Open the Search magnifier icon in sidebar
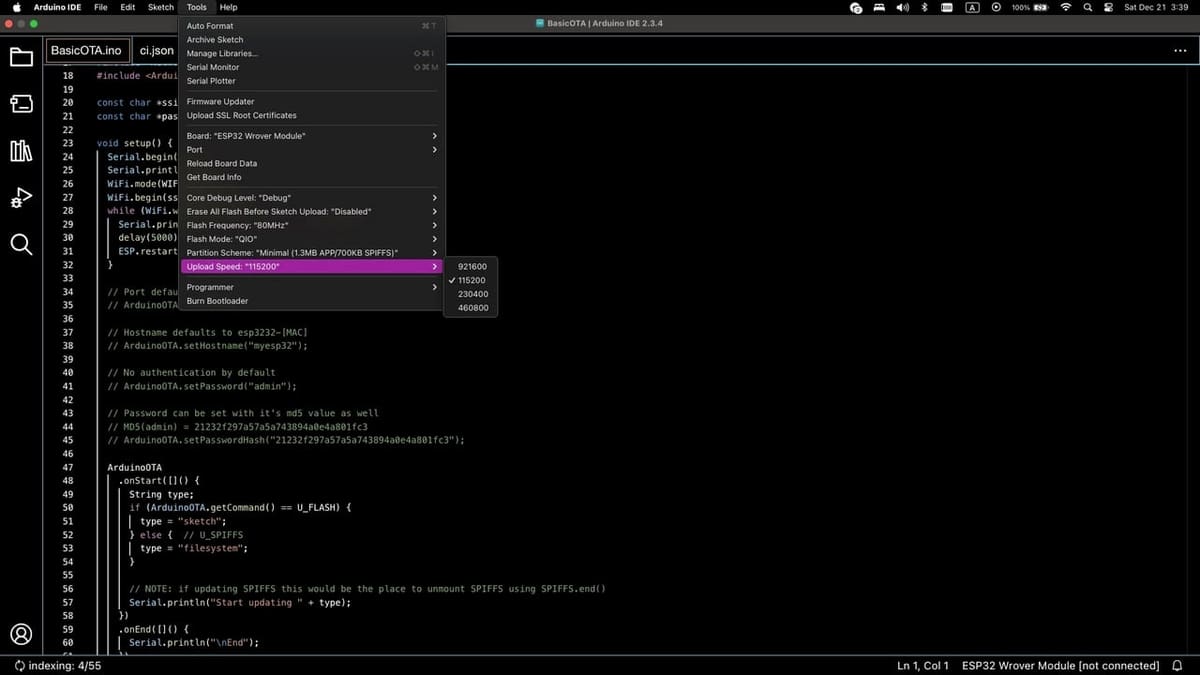The width and height of the screenshot is (1200, 675). point(21,244)
